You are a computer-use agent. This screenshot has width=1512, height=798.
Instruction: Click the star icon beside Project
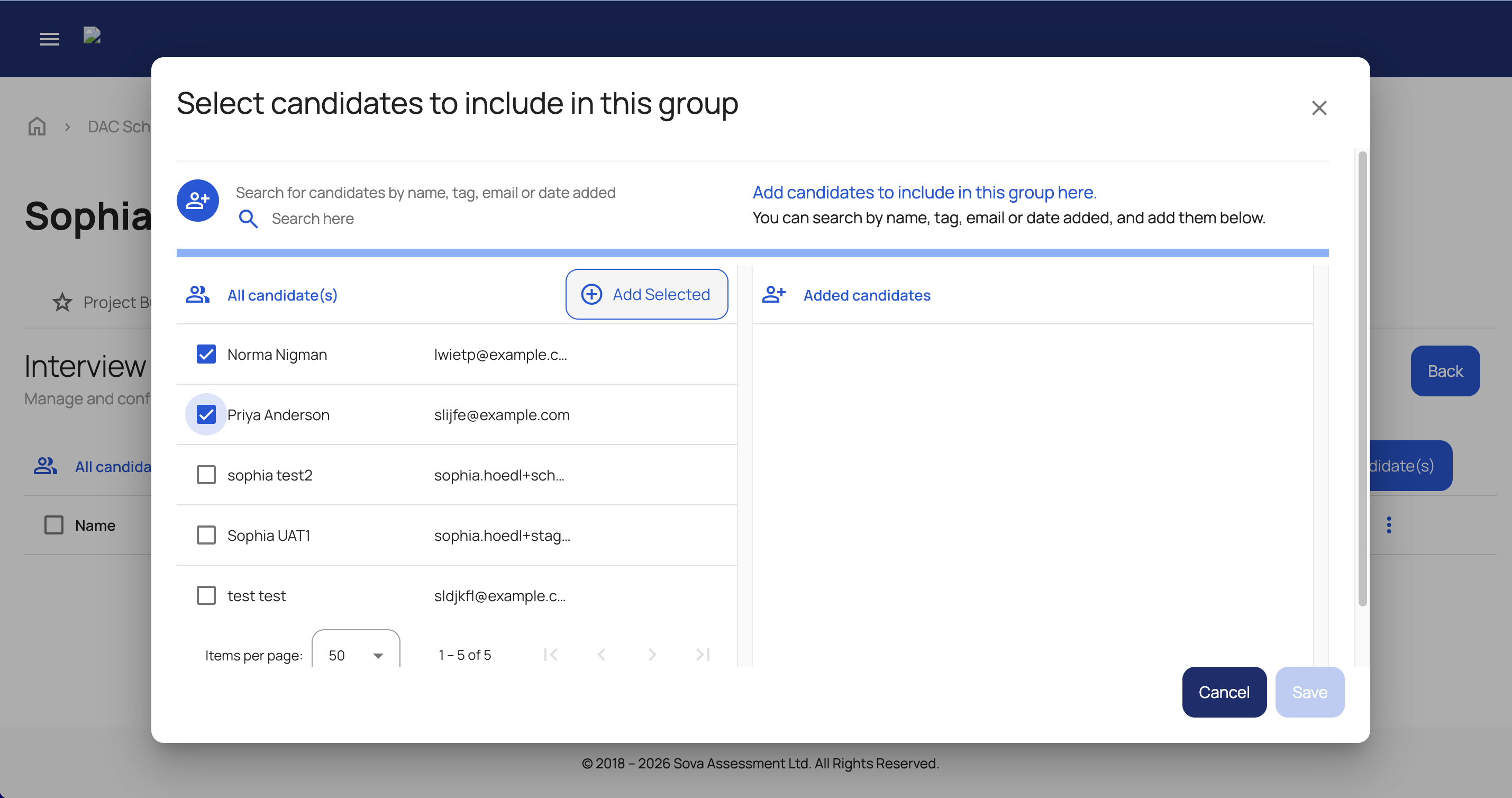pos(62,302)
